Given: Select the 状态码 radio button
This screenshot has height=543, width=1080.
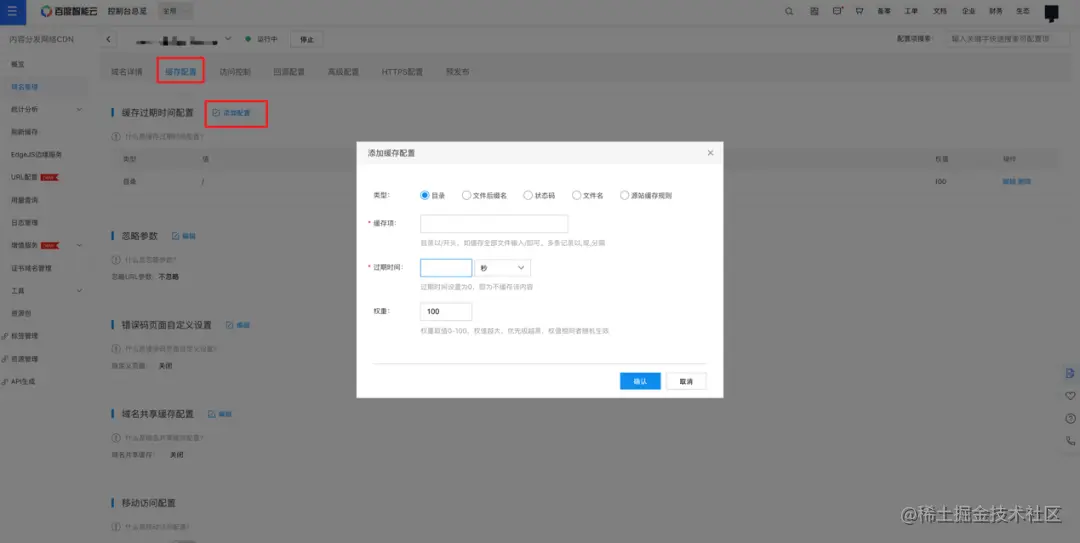Looking at the screenshot, I should point(528,196).
